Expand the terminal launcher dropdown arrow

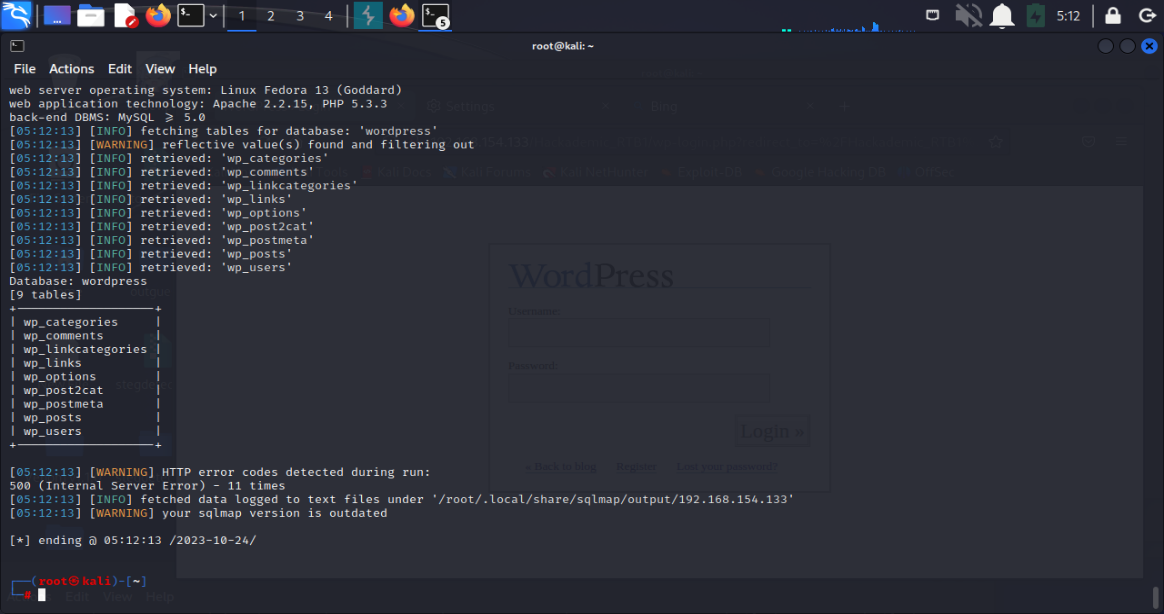pyautogui.click(x=213, y=16)
